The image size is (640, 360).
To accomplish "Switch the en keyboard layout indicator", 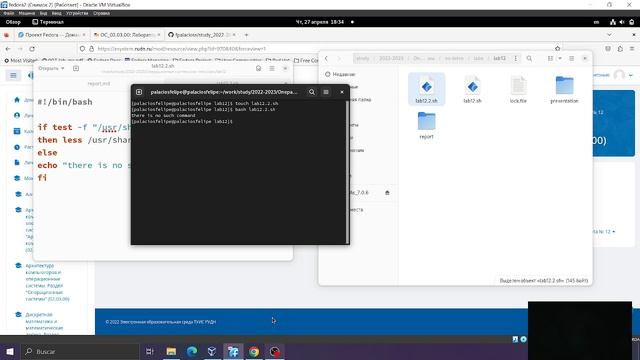I will [596, 22].
